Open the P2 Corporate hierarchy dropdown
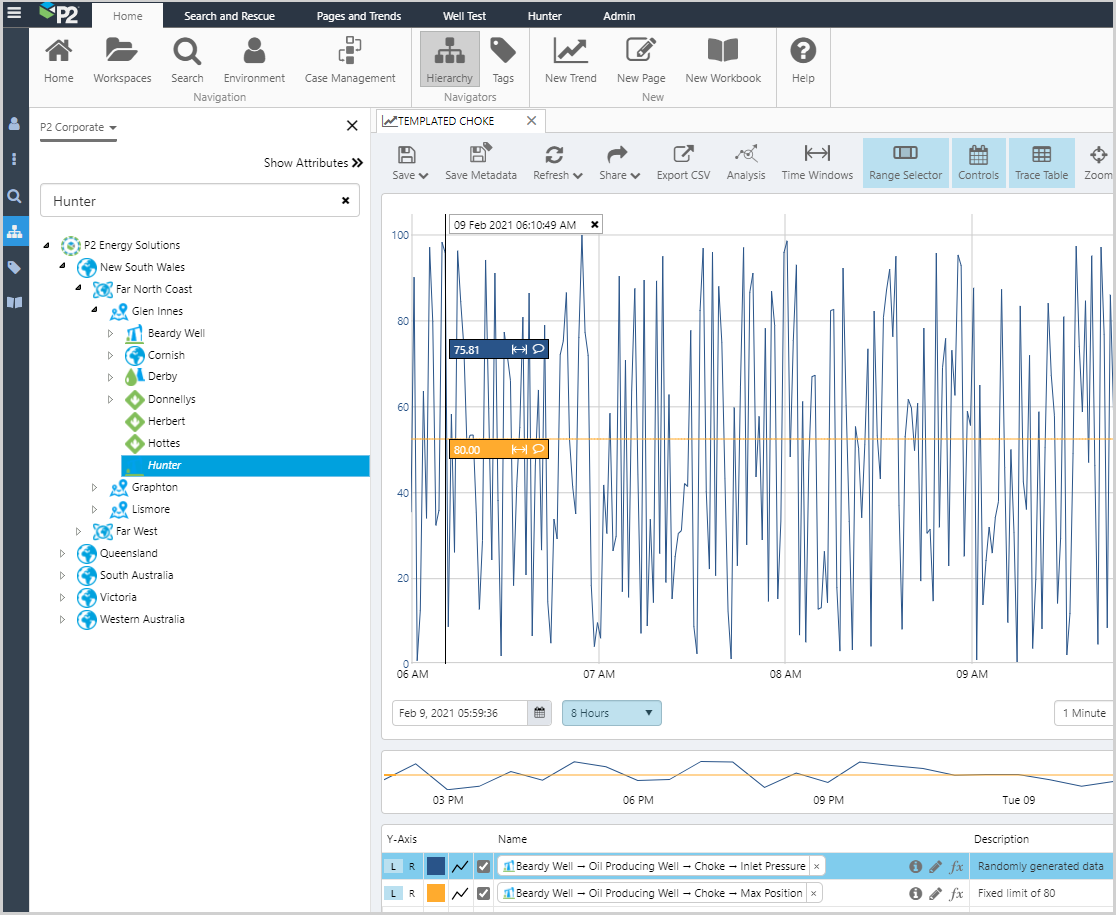Screen dimensions: 1116x915 click(x=78, y=128)
